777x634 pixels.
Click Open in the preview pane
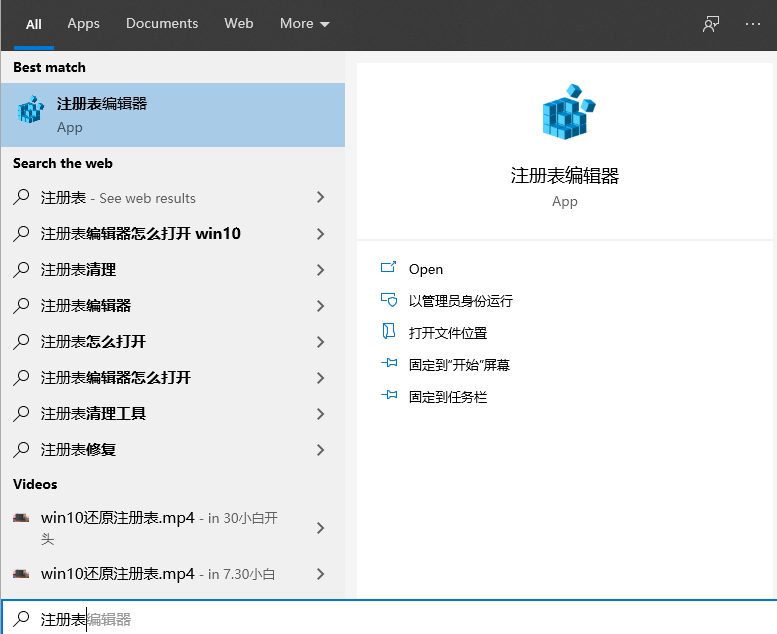[426, 269]
